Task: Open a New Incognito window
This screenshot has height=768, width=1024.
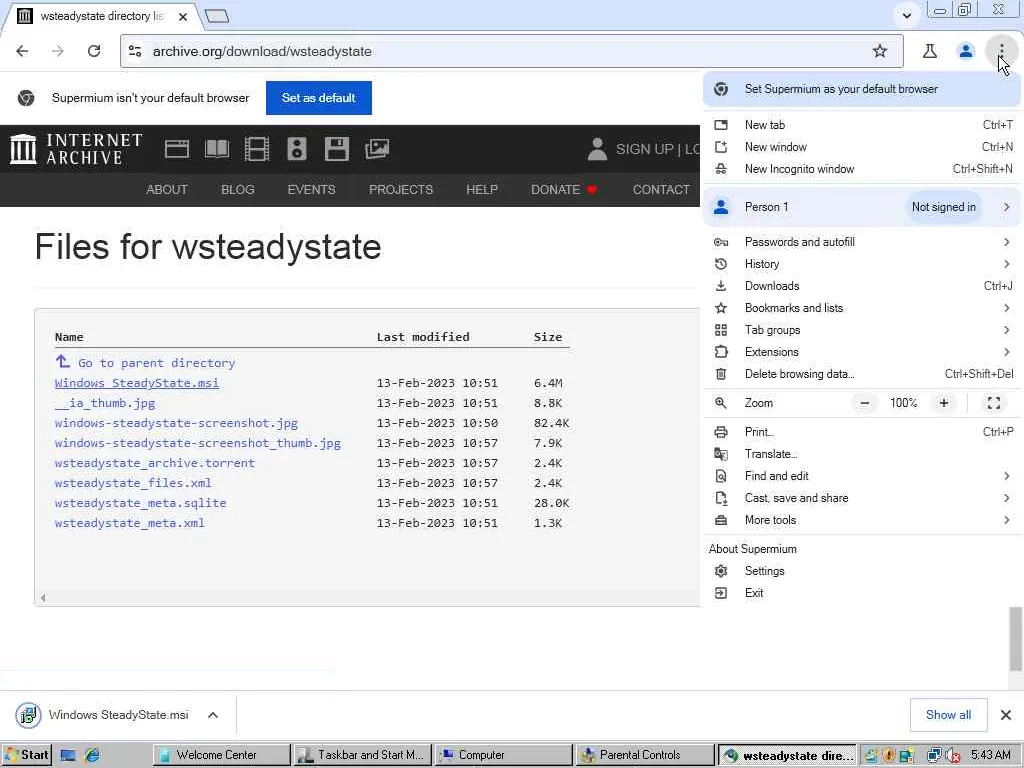Action: pos(862,169)
